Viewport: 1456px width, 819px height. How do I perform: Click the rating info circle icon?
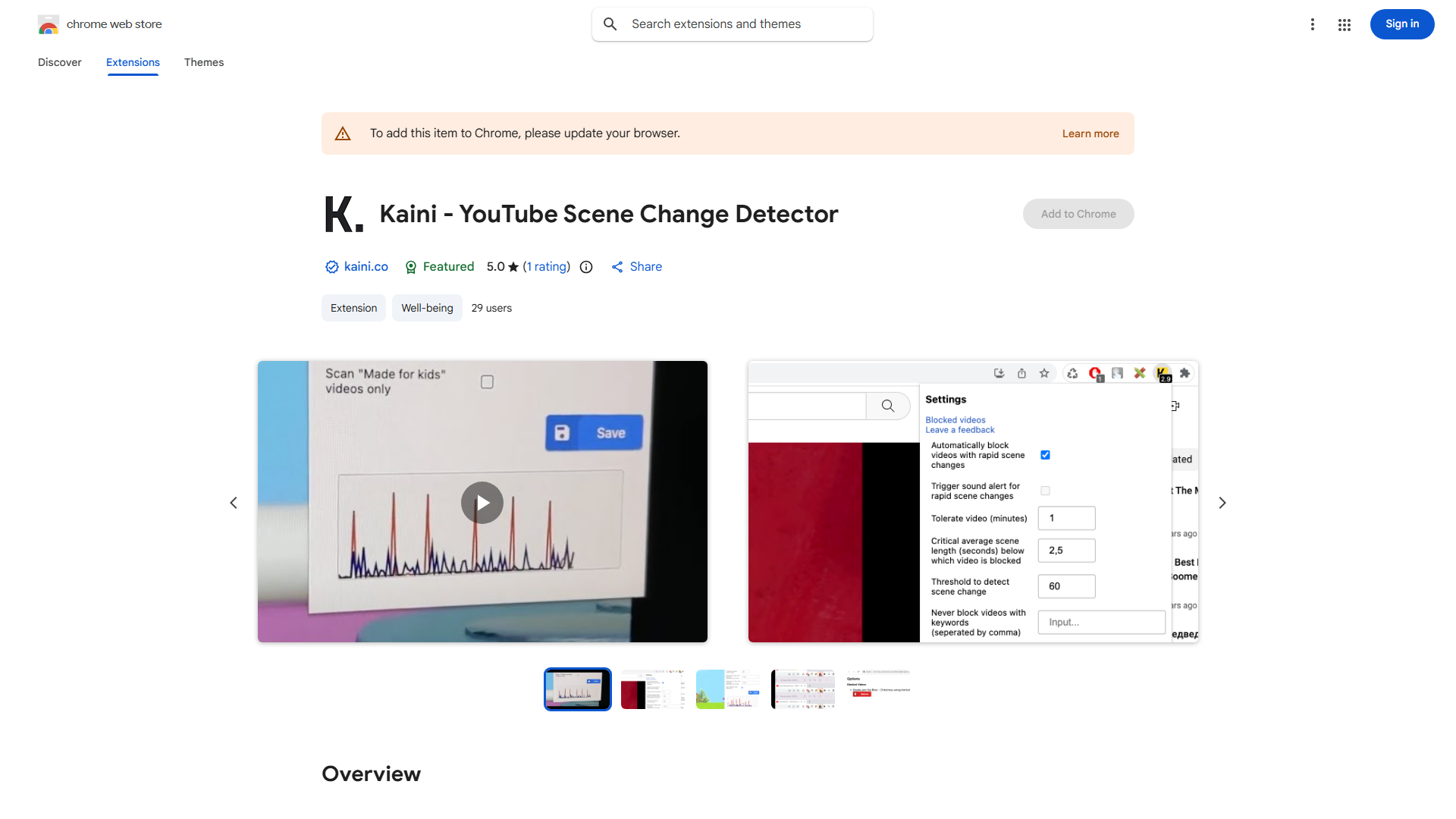[x=586, y=267]
